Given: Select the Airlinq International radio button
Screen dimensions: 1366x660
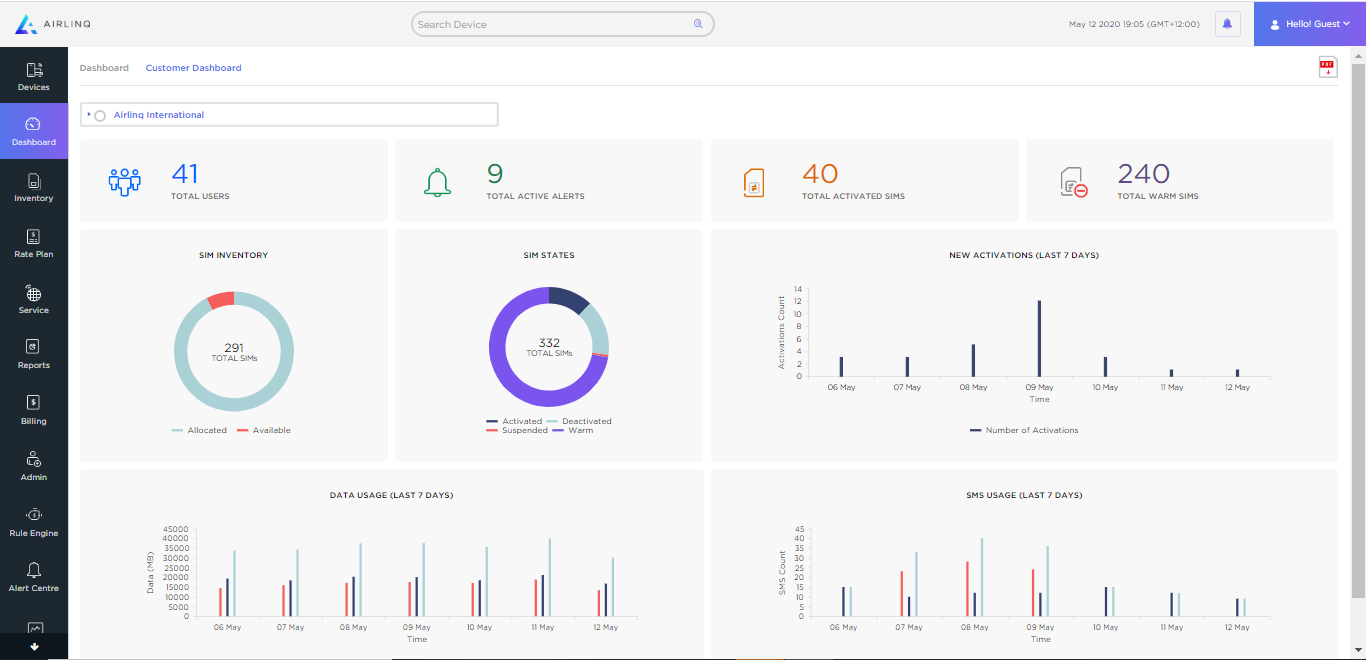Looking at the screenshot, I should point(100,116).
